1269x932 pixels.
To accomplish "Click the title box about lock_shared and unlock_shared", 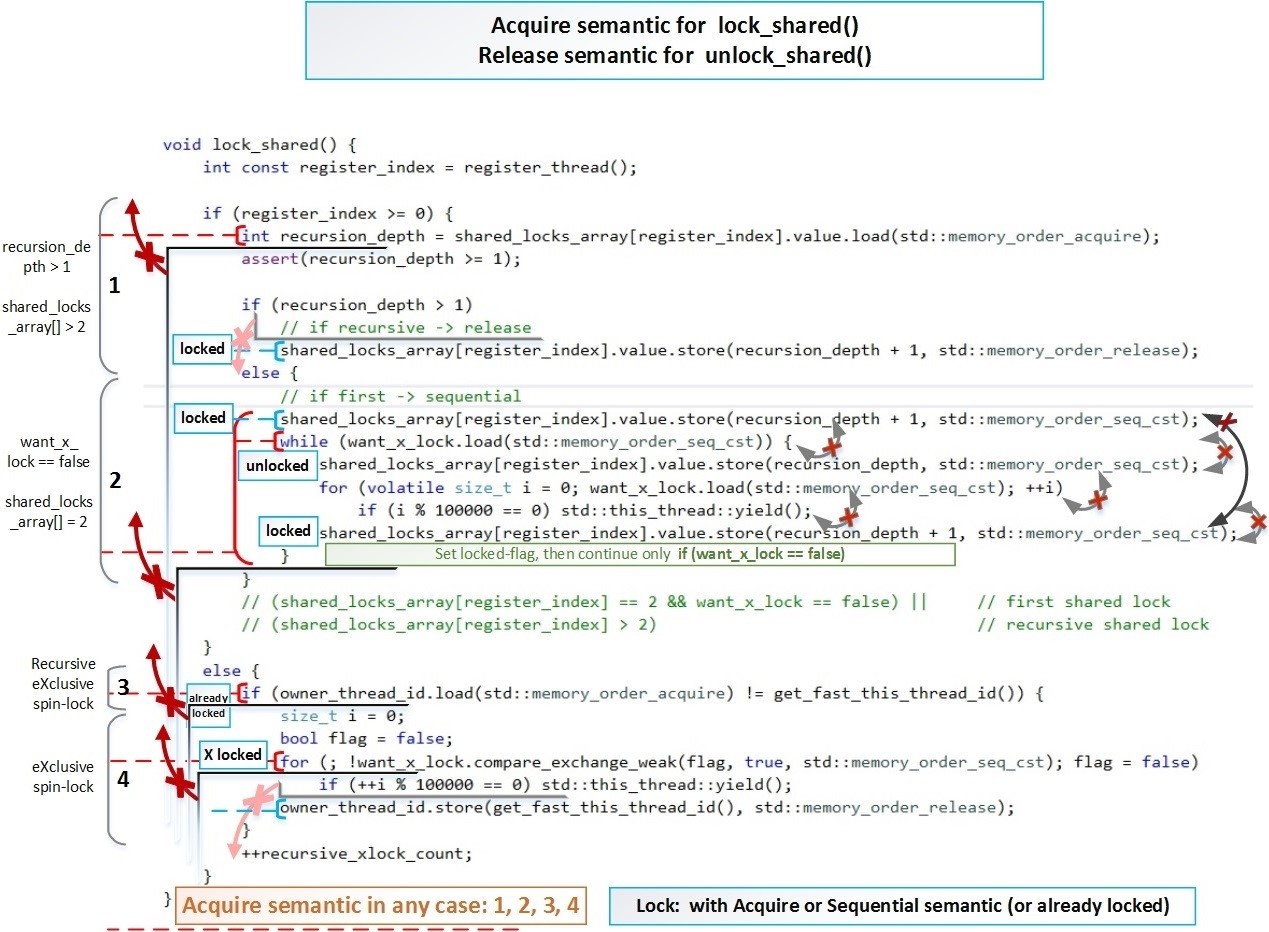I will click(x=675, y=41).
